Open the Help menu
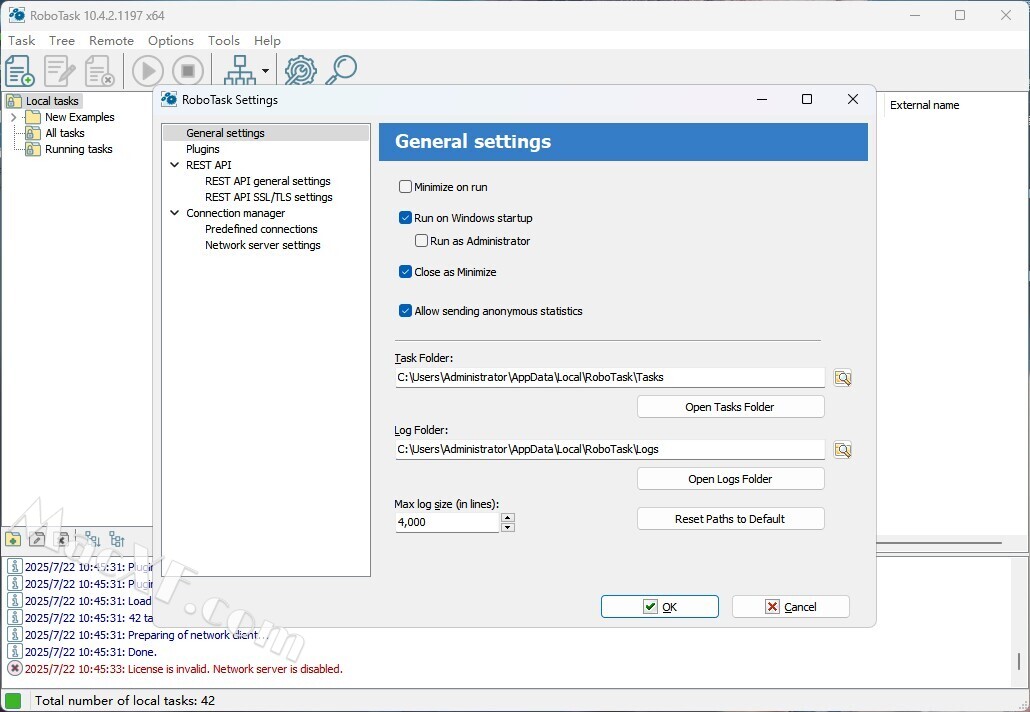1030x712 pixels. point(267,41)
